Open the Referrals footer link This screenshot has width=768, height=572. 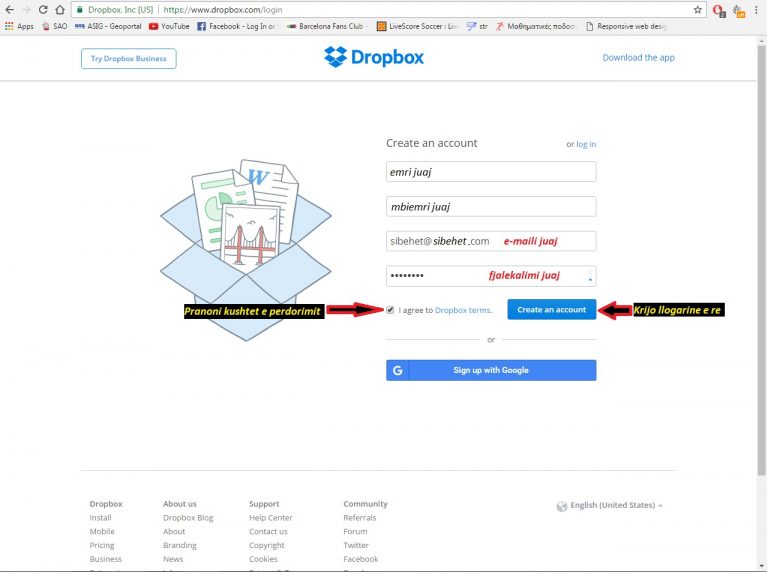click(360, 518)
